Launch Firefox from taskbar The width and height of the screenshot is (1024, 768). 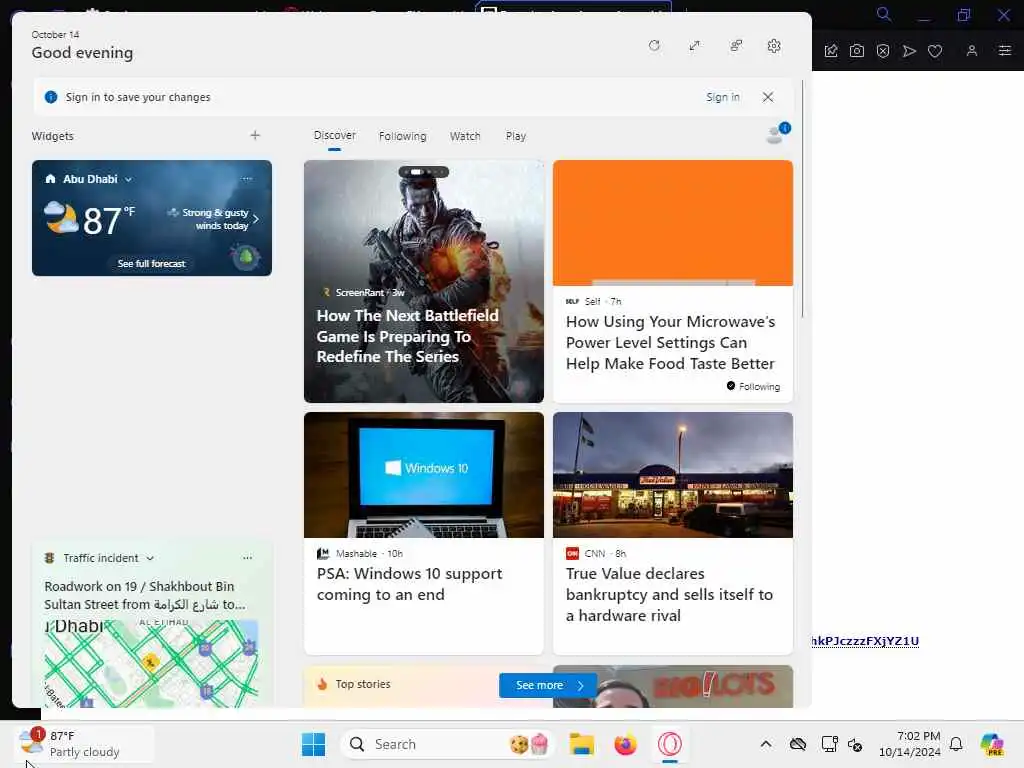coord(626,744)
